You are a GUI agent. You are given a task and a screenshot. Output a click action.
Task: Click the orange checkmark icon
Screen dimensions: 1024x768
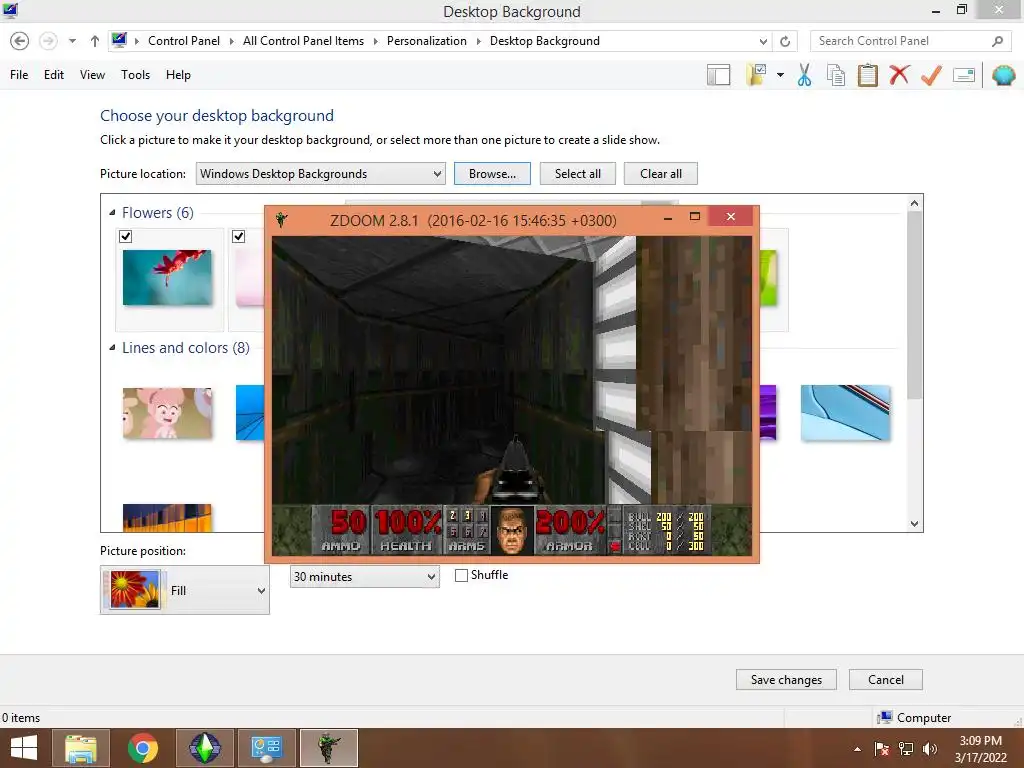coord(931,74)
